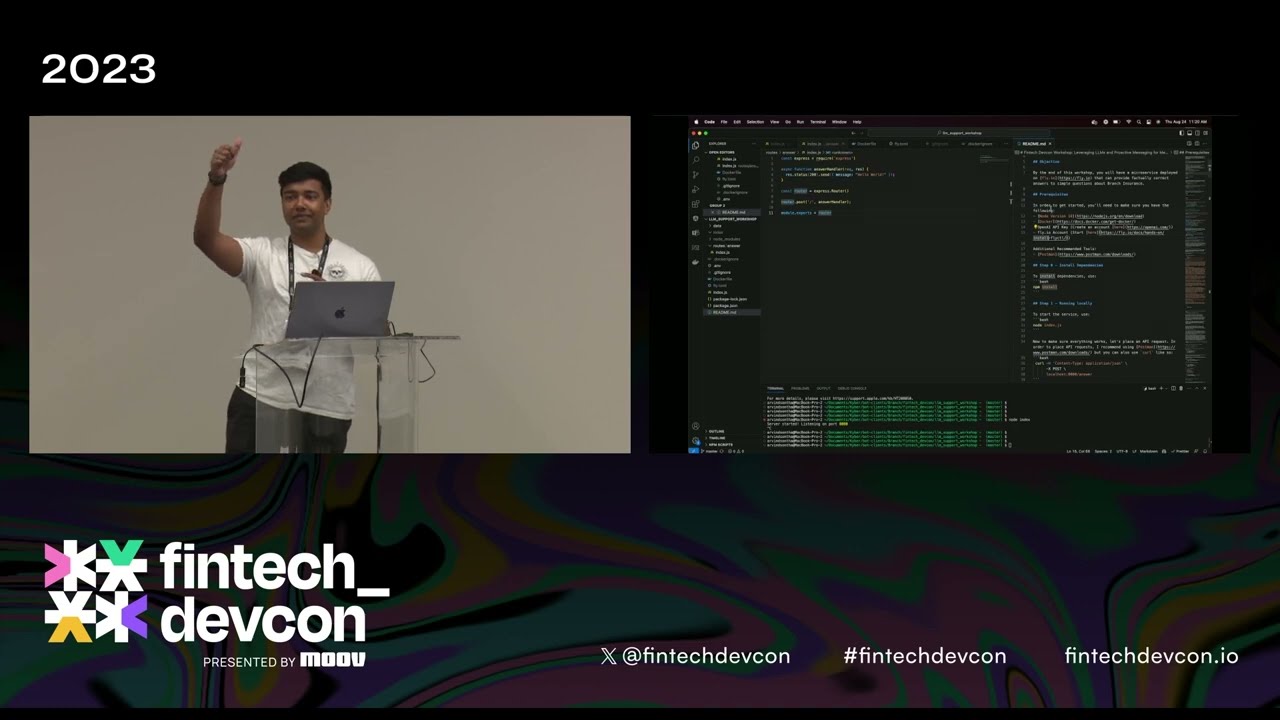Expand the OUTLINE section
This screenshot has height=720, width=1280.
[x=715, y=431]
